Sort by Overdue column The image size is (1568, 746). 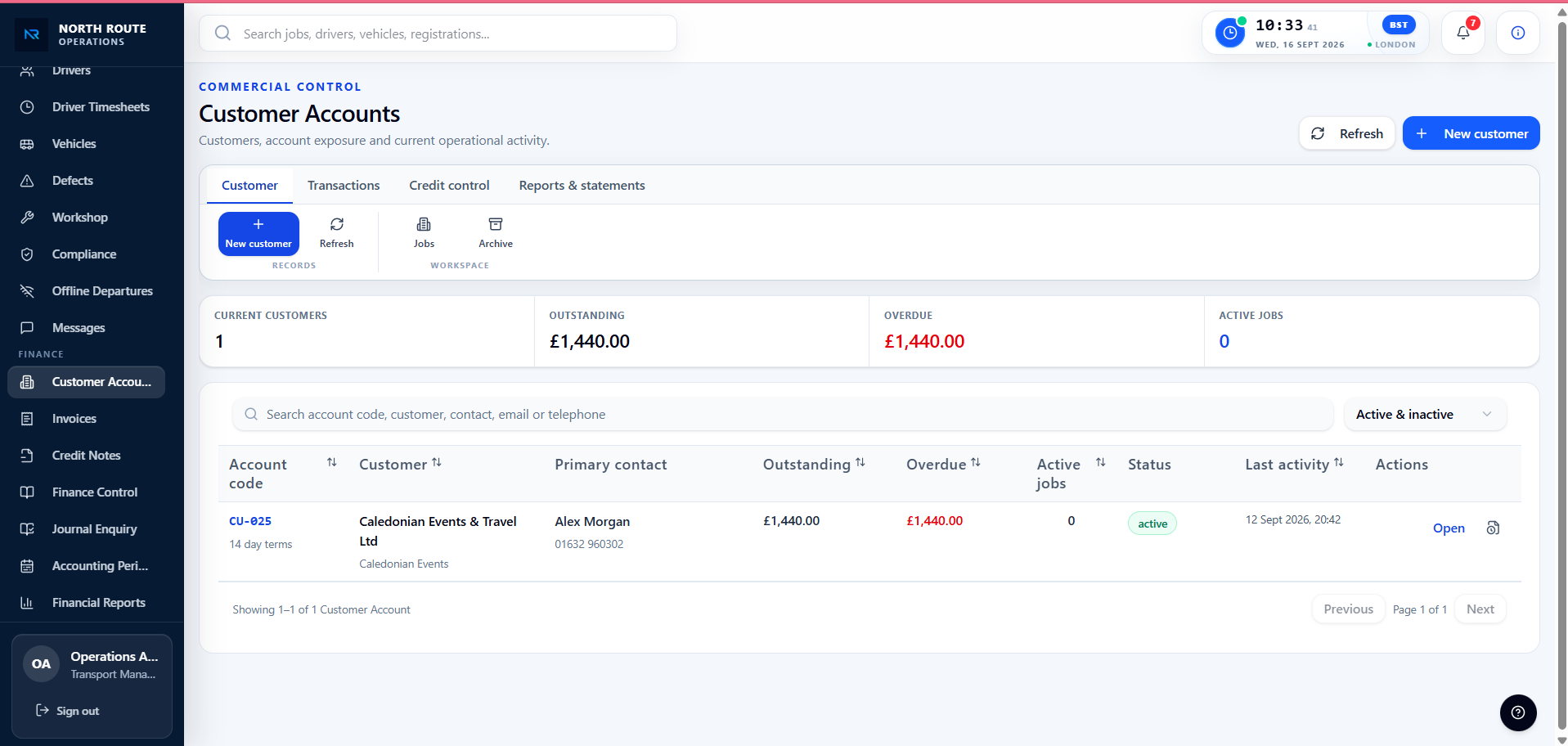tap(975, 463)
